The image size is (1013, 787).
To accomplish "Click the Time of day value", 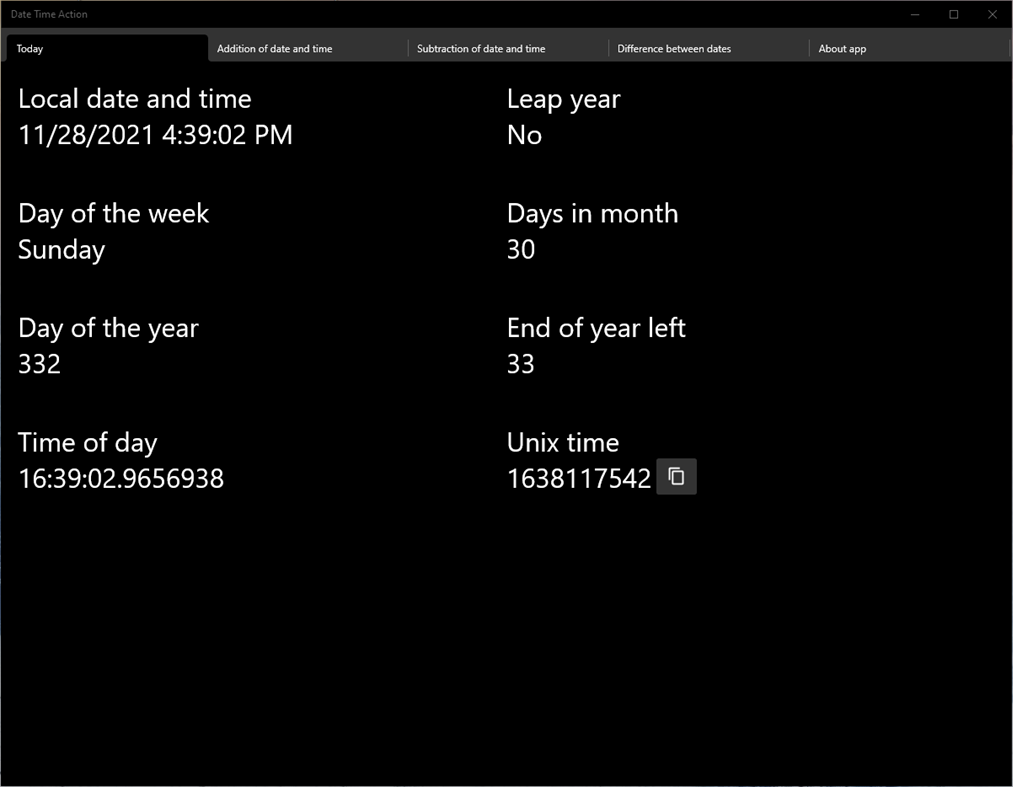I will click(x=120, y=478).
